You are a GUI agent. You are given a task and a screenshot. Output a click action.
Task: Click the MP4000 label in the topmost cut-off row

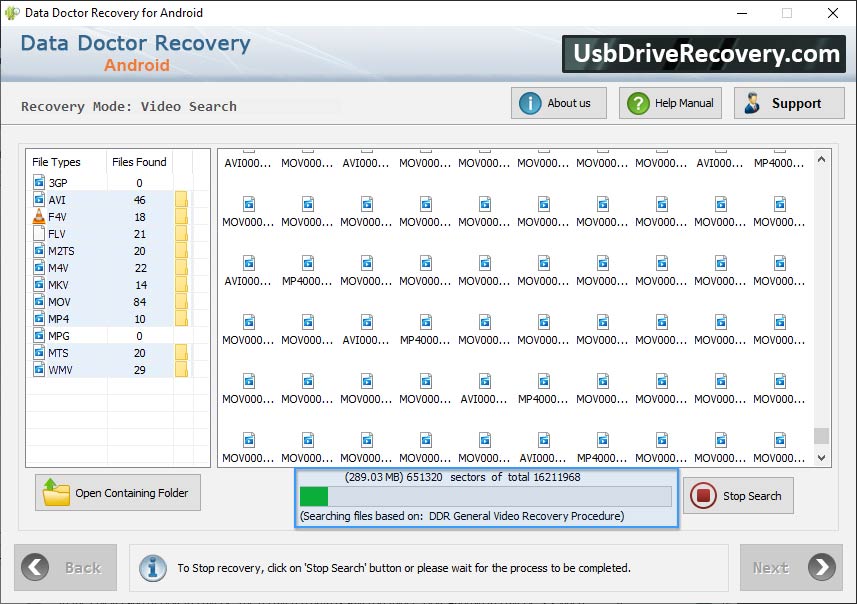[779, 163]
